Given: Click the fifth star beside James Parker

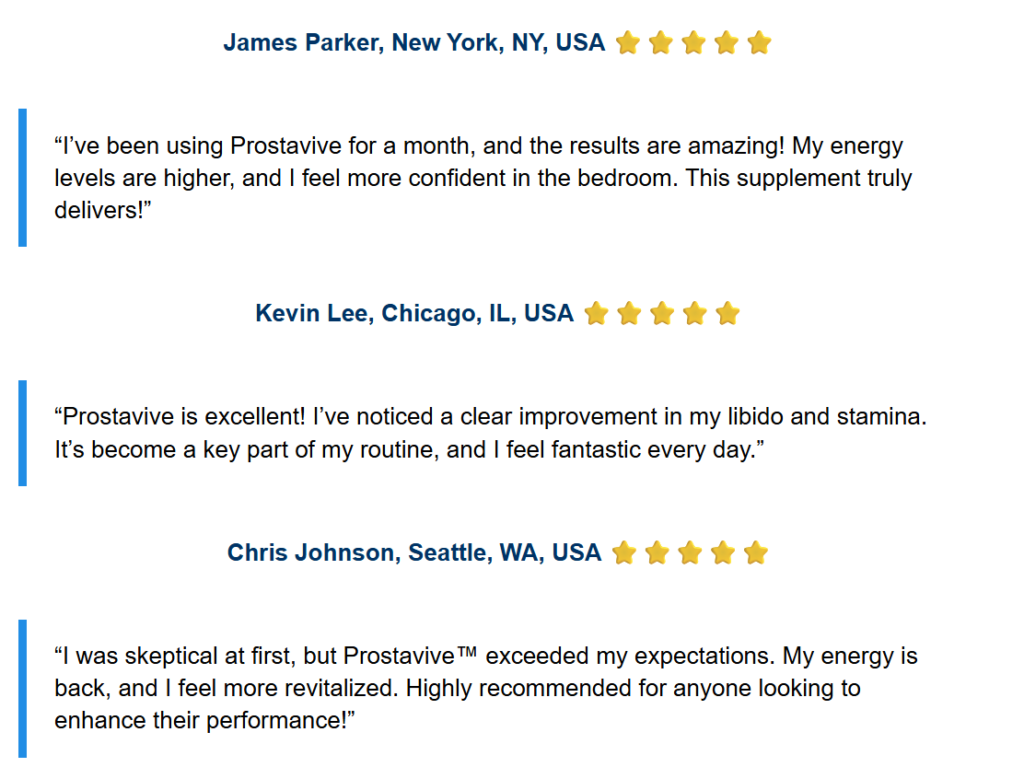Looking at the screenshot, I should pos(760,43).
